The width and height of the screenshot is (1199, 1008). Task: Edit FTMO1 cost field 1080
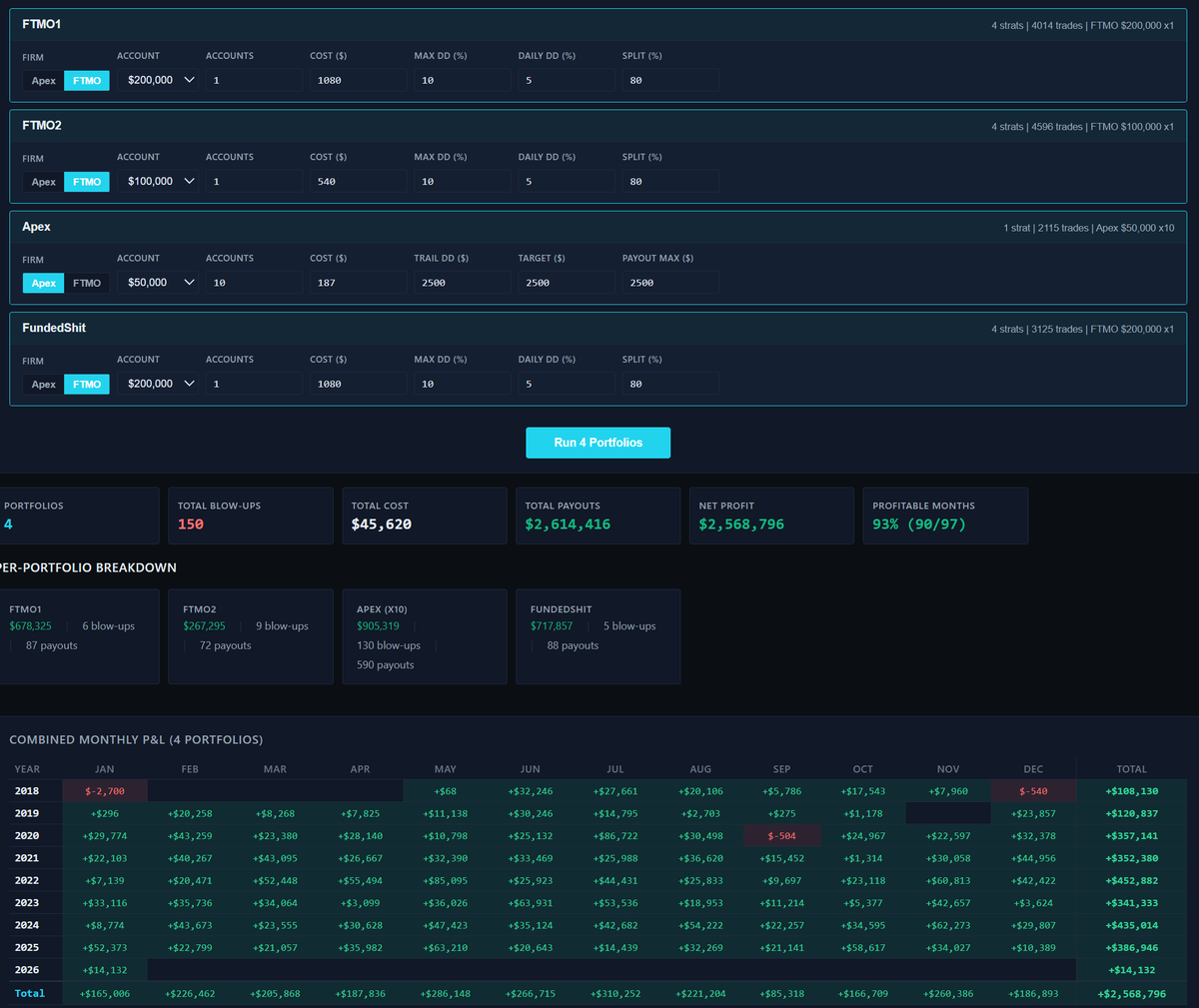pyautogui.click(x=358, y=80)
